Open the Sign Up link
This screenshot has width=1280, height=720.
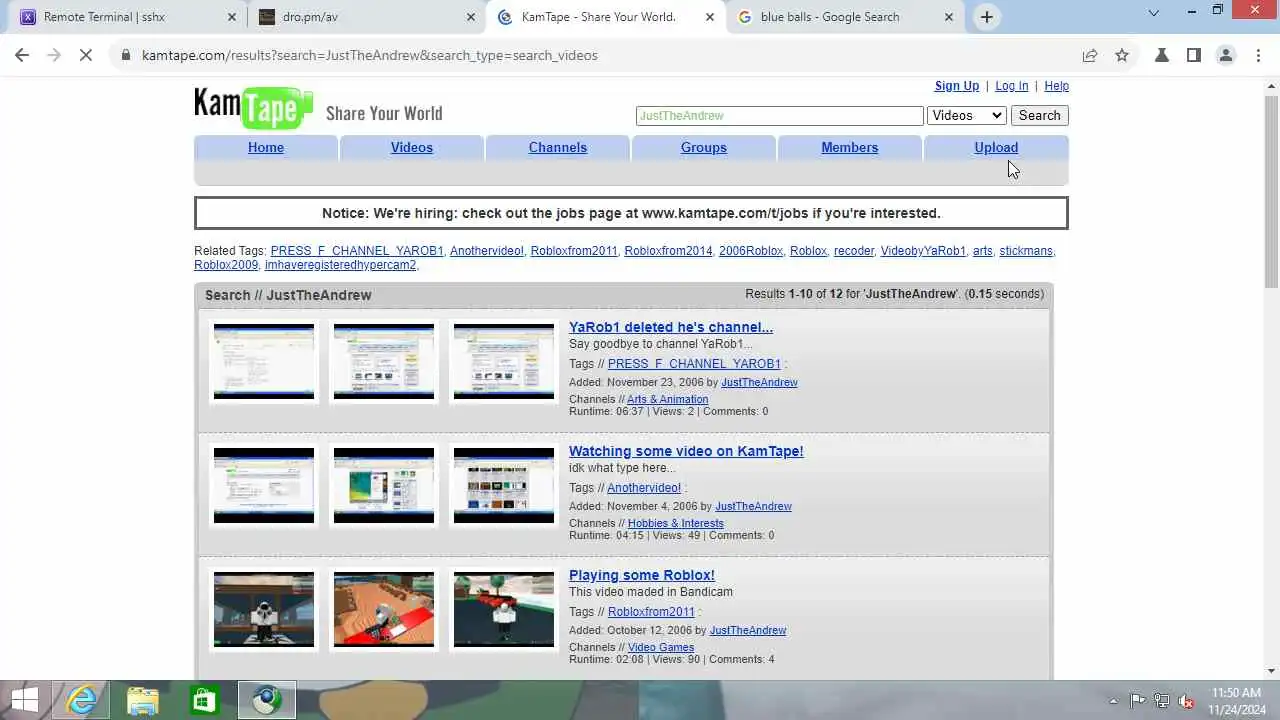pyautogui.click(x=957, y=86)
